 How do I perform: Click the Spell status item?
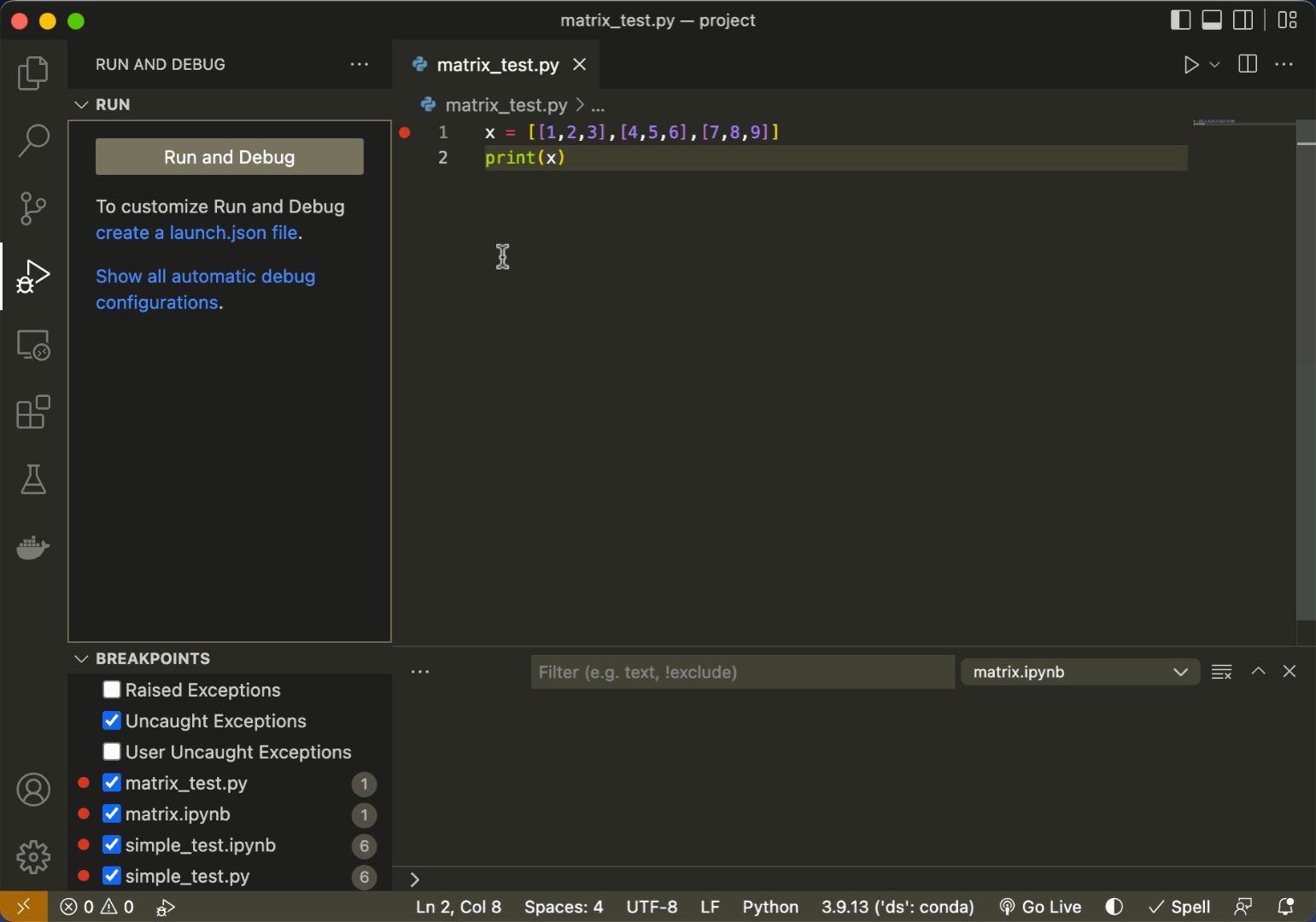[1179, 907]
